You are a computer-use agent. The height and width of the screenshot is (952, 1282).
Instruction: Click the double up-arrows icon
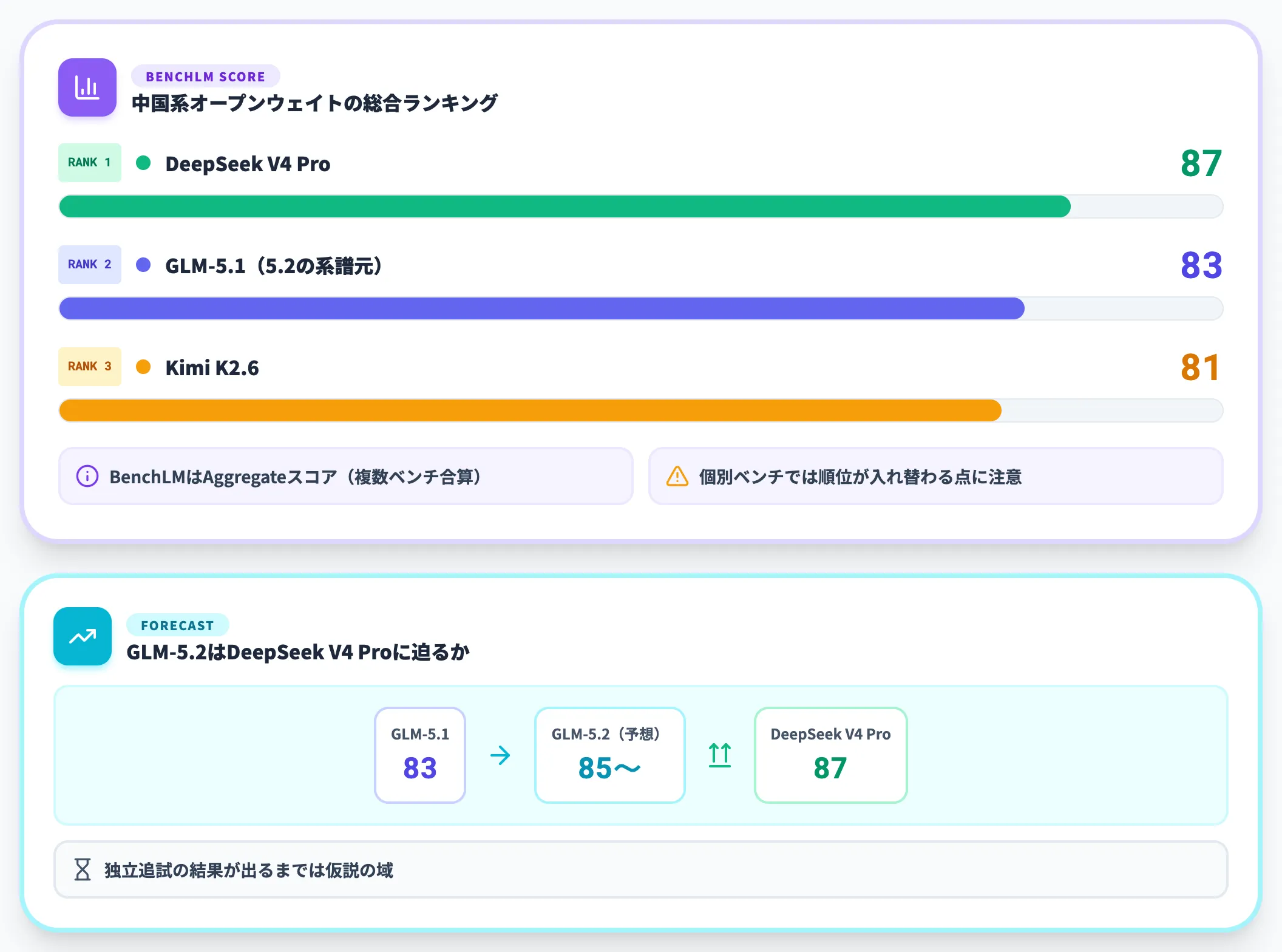(x=720, y=755)
